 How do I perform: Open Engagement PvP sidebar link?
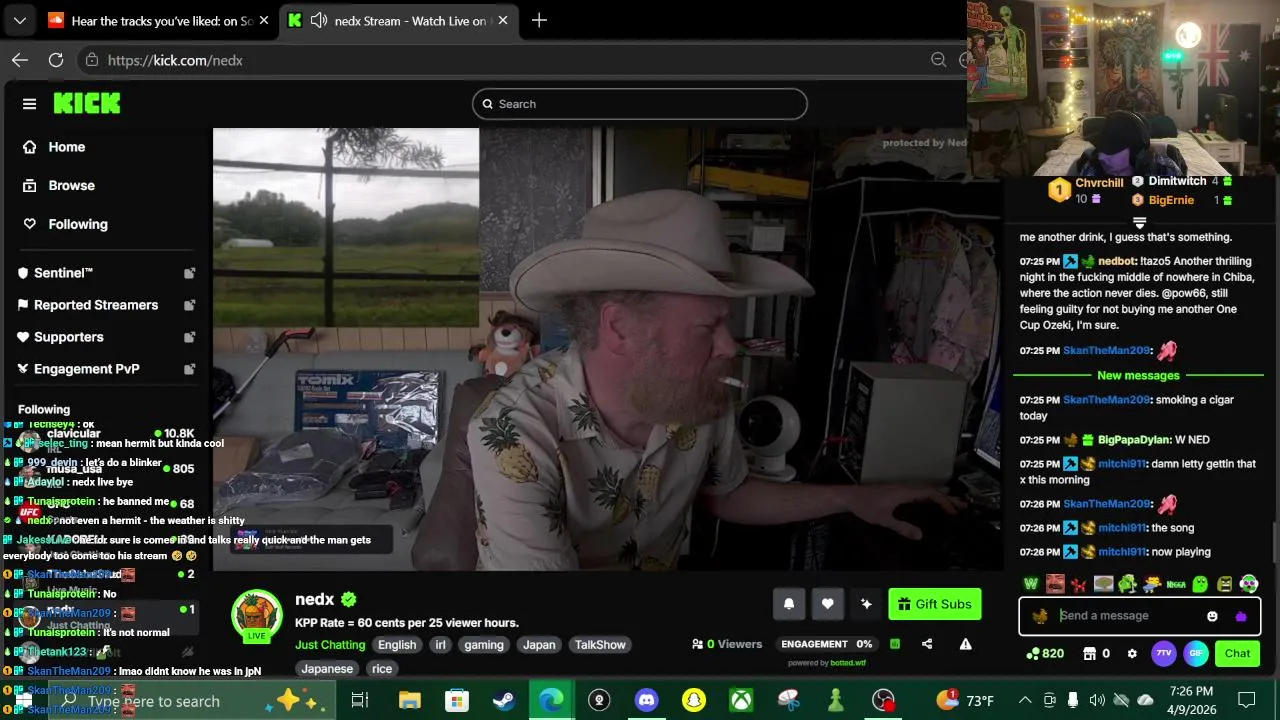click(87, 369)
